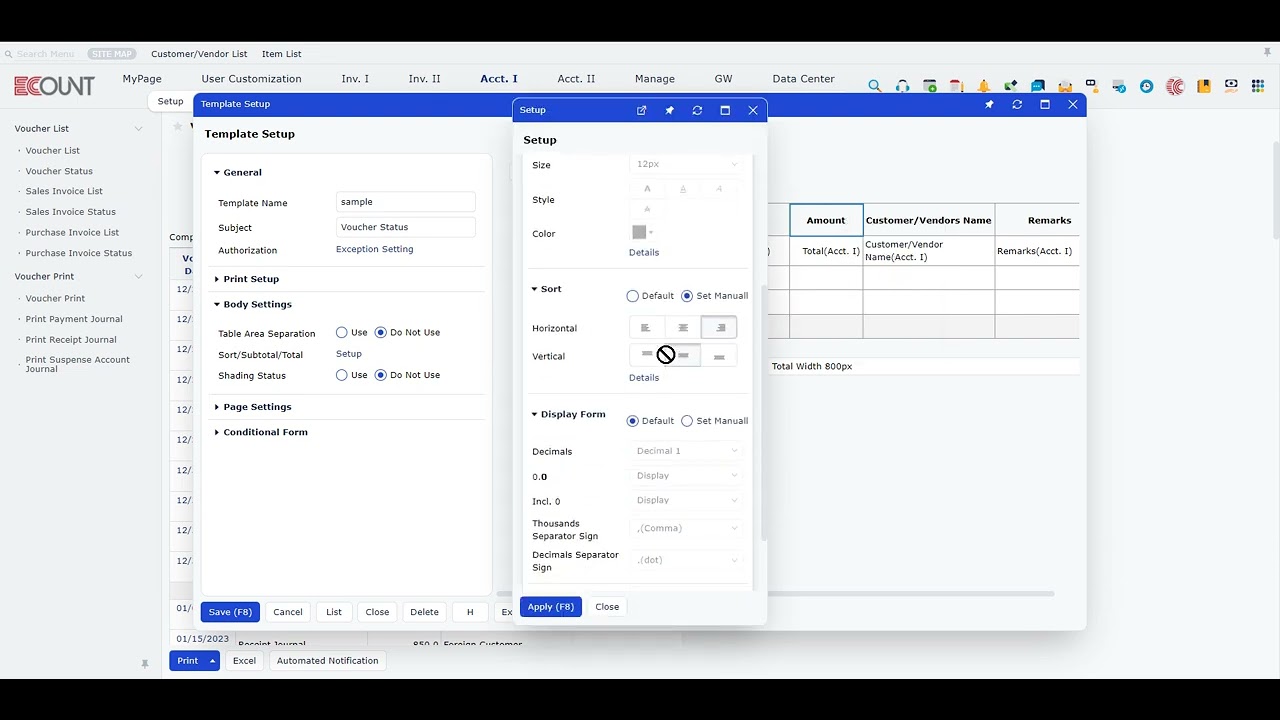Pop out the Setup dialog in a new window
This screenshot has width=1280, height=720.
tap(641, 110)
